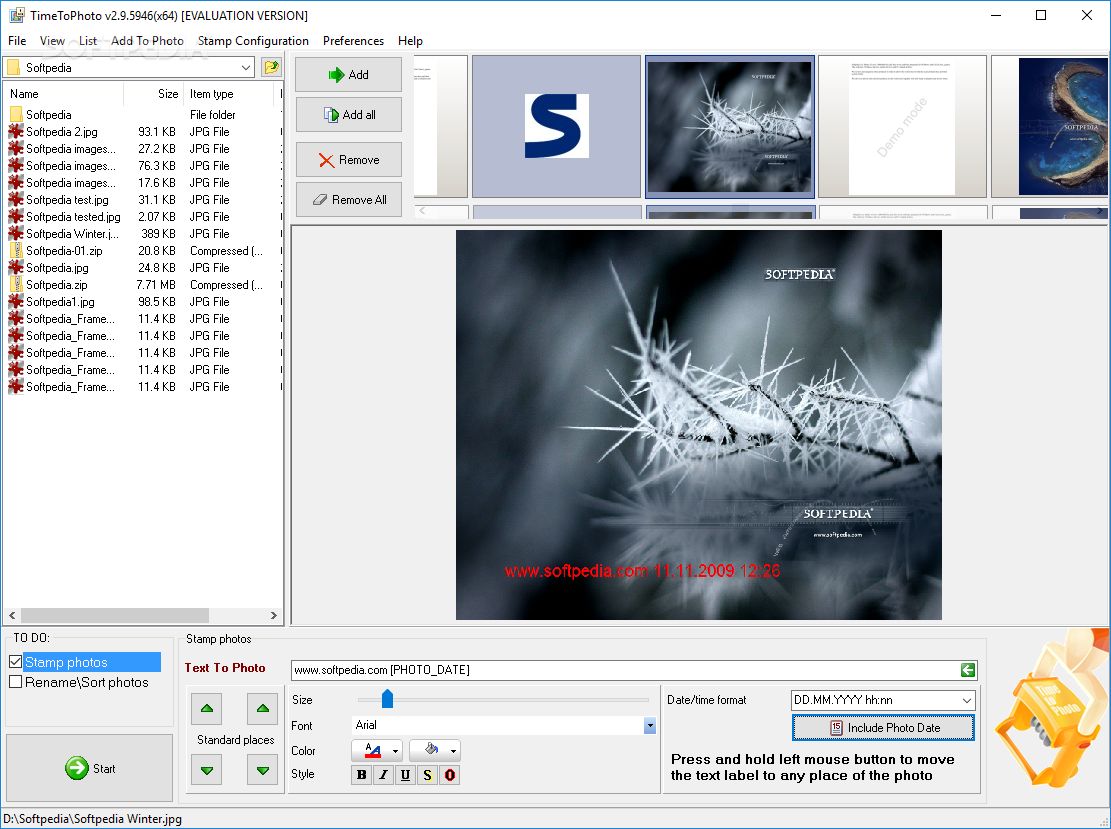
Task: Click the Add button
Action: [x=349, y=74]
